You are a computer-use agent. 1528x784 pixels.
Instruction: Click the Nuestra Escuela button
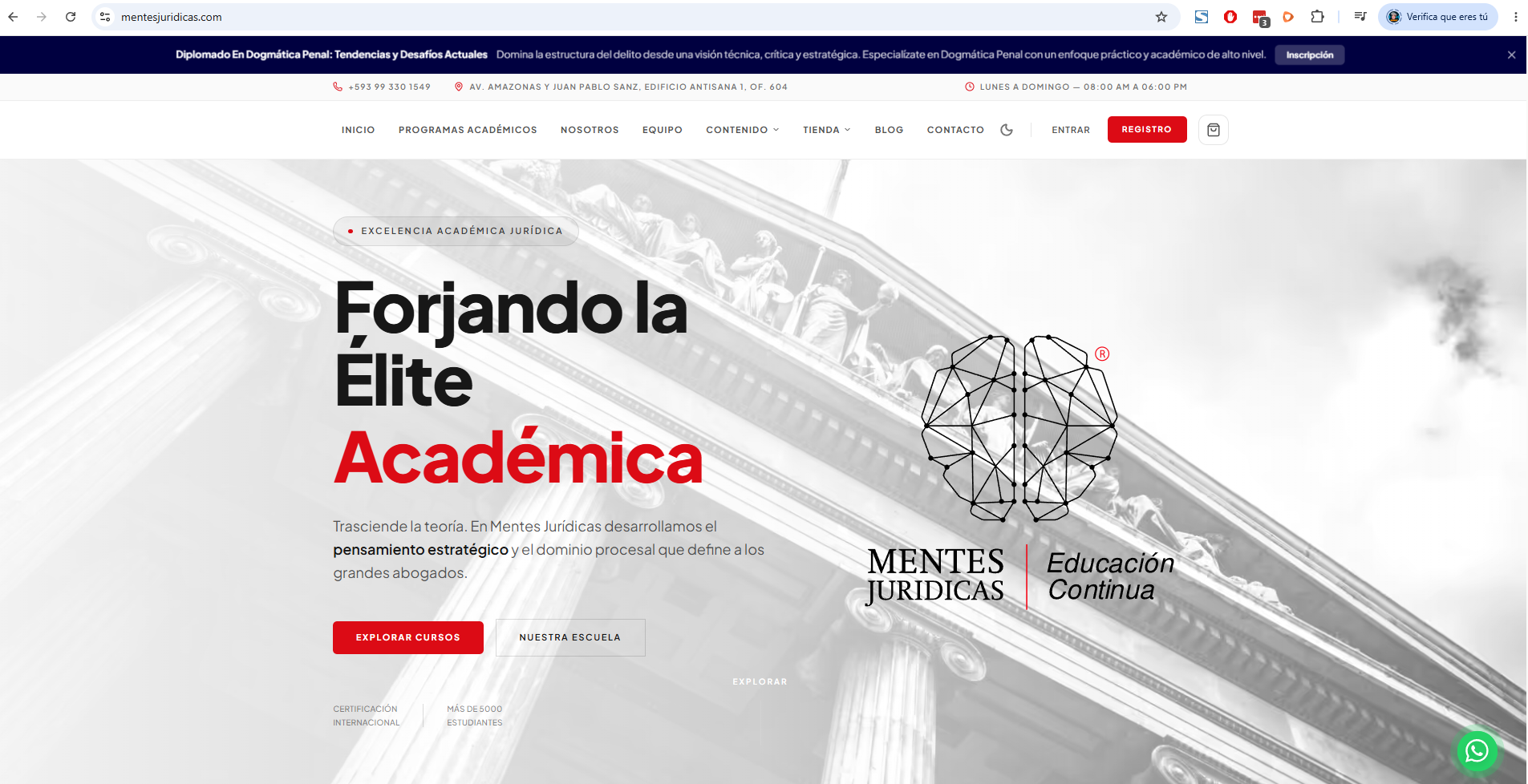570,637
